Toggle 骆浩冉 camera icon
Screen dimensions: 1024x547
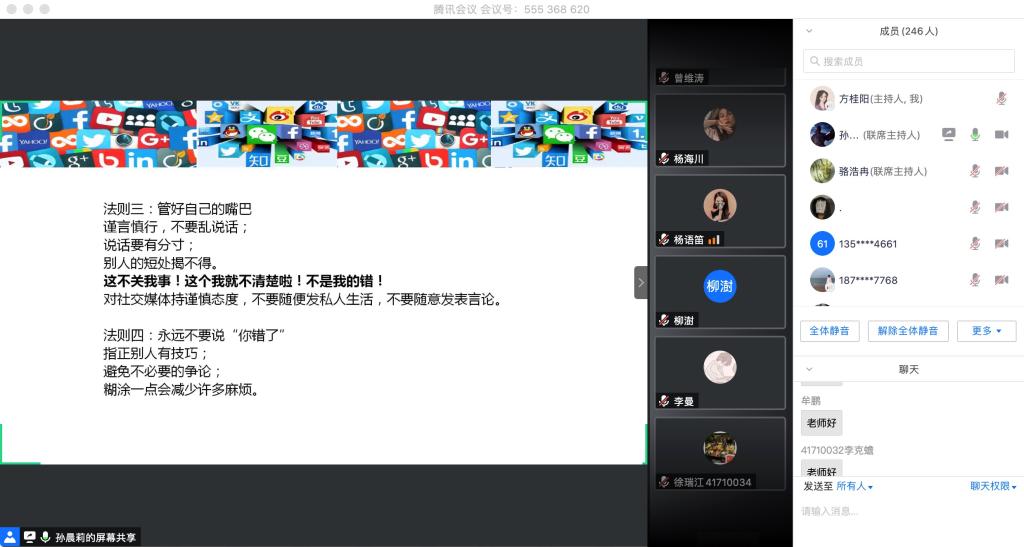[x=1001, y=171]
